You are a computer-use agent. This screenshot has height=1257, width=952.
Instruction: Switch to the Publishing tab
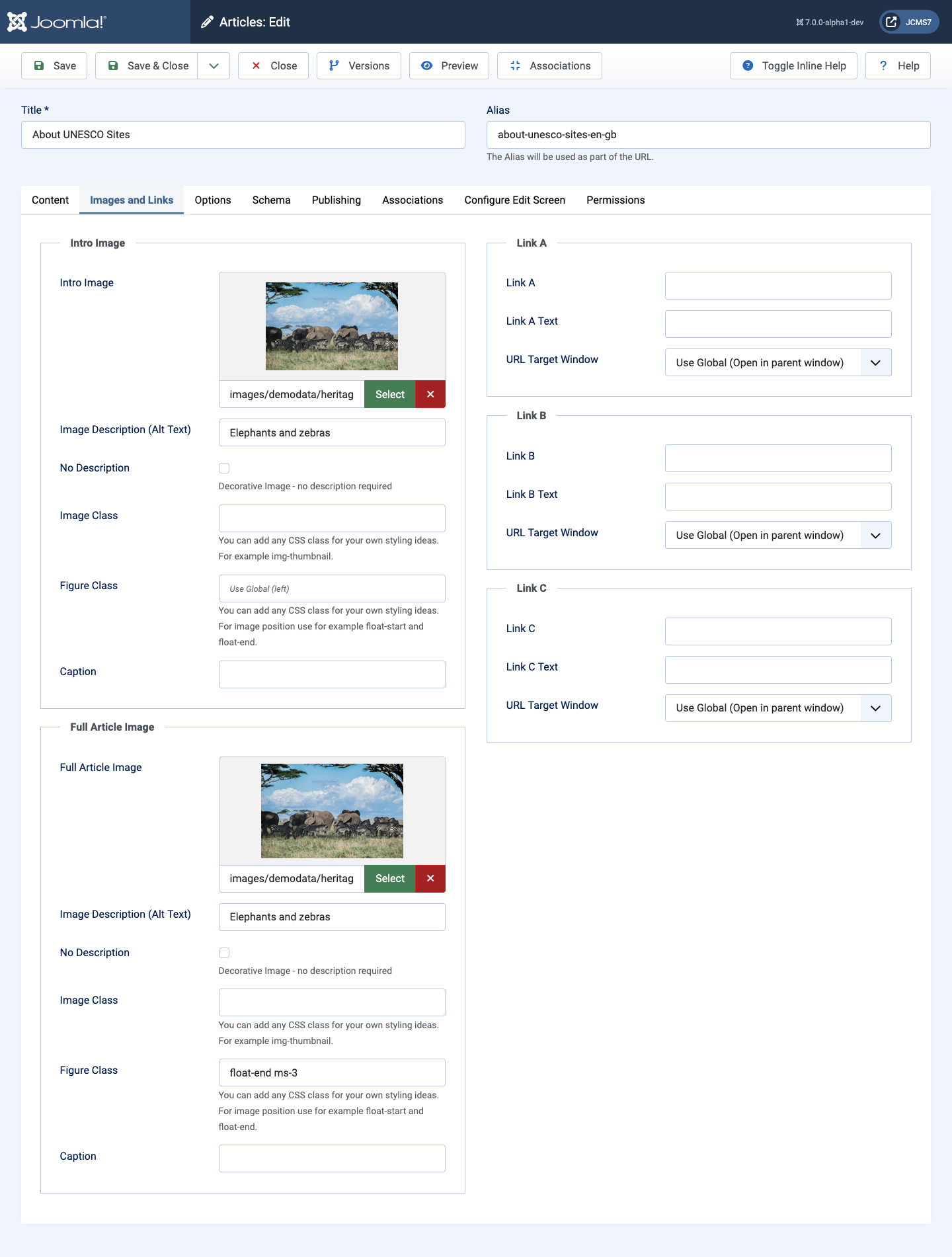(337, 200)
